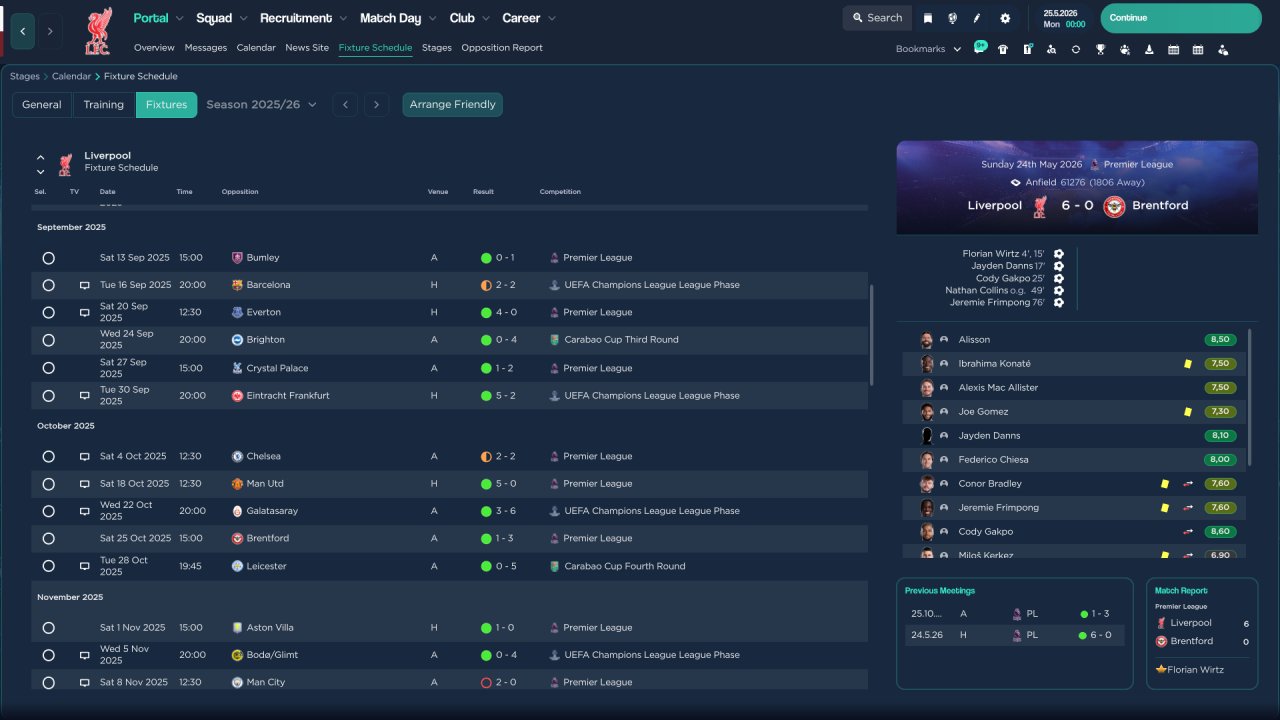The image size is (1280, 720).
Task: Open the Opposition Report tab
Action: pyautogui.click(x=502, y=47)
